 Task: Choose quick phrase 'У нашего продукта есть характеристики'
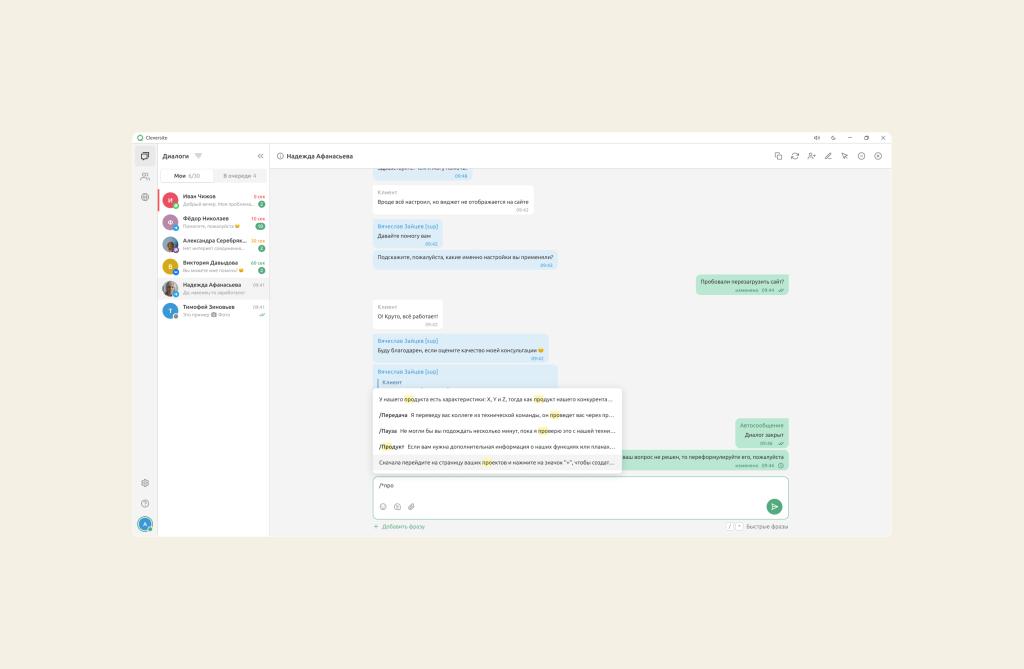[x=497, y=399]
